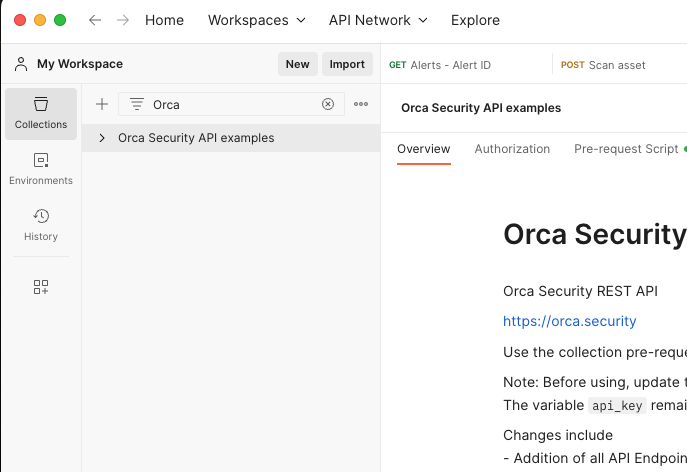Go forward with the right arrow
This screenshot has width=687, height=472.
[x=123, y=20]
